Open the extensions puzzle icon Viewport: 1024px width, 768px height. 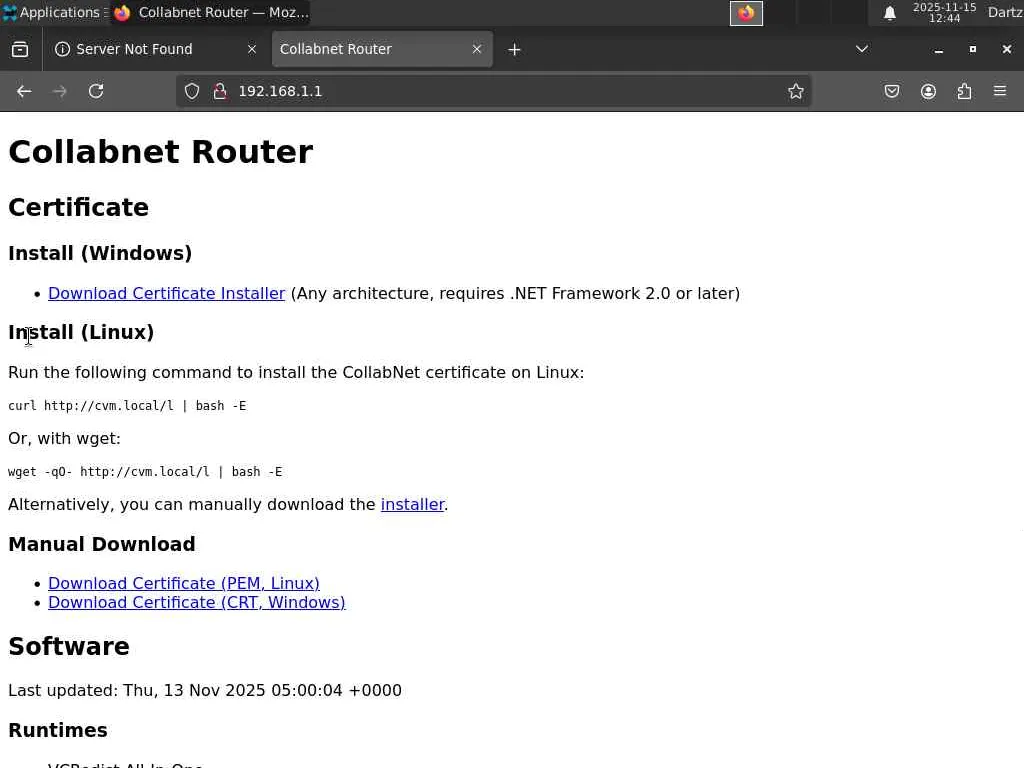click(x=964, y=91)
